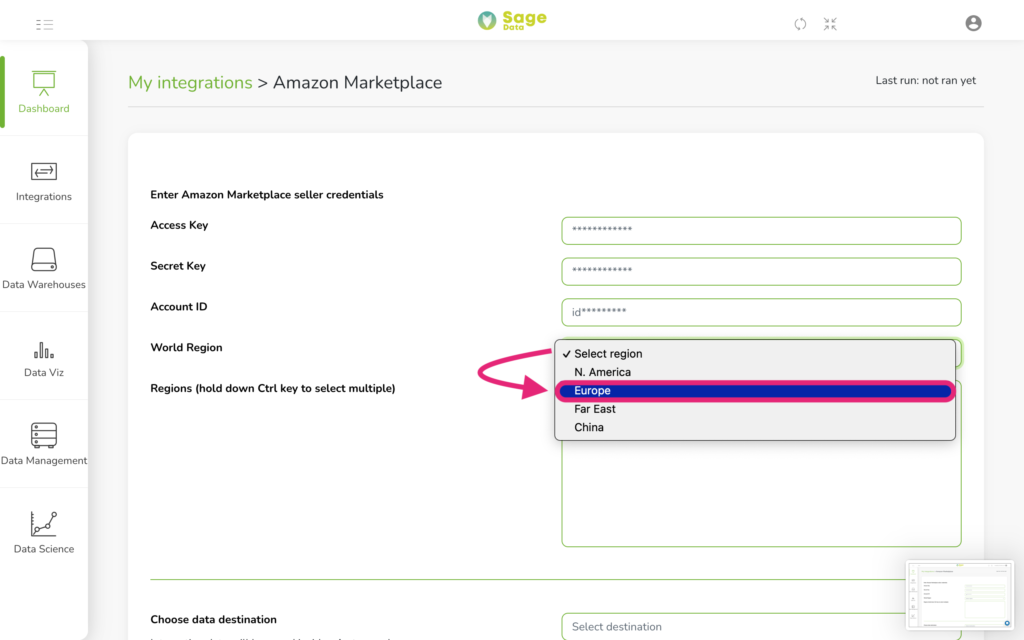Image resolution: width=1024 pixels, height=640 pixels.
Task: Open Data Science in the sidebar
Action: (x=44, y=533)
